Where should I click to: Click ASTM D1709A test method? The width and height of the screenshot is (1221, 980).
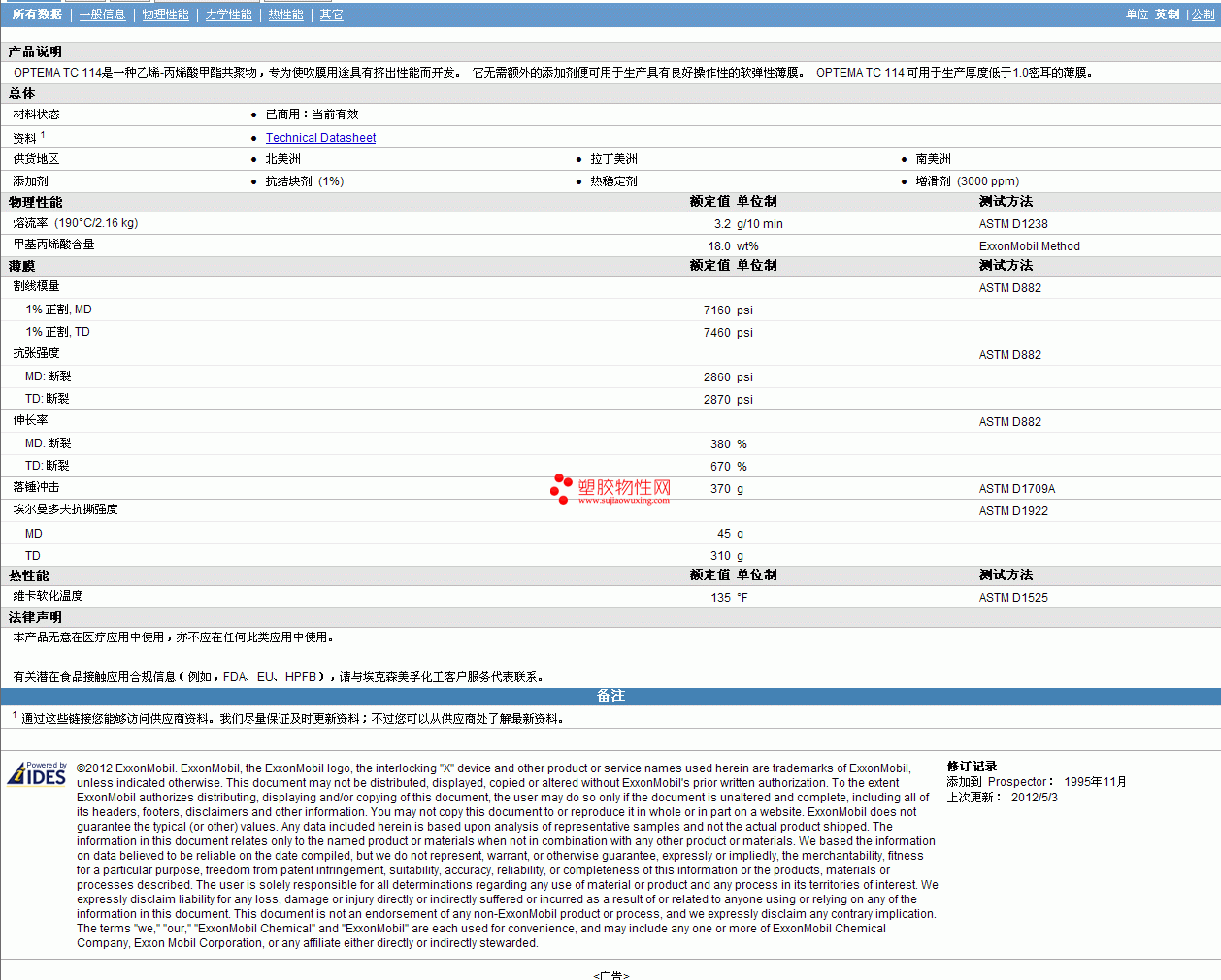(1016, 489)
